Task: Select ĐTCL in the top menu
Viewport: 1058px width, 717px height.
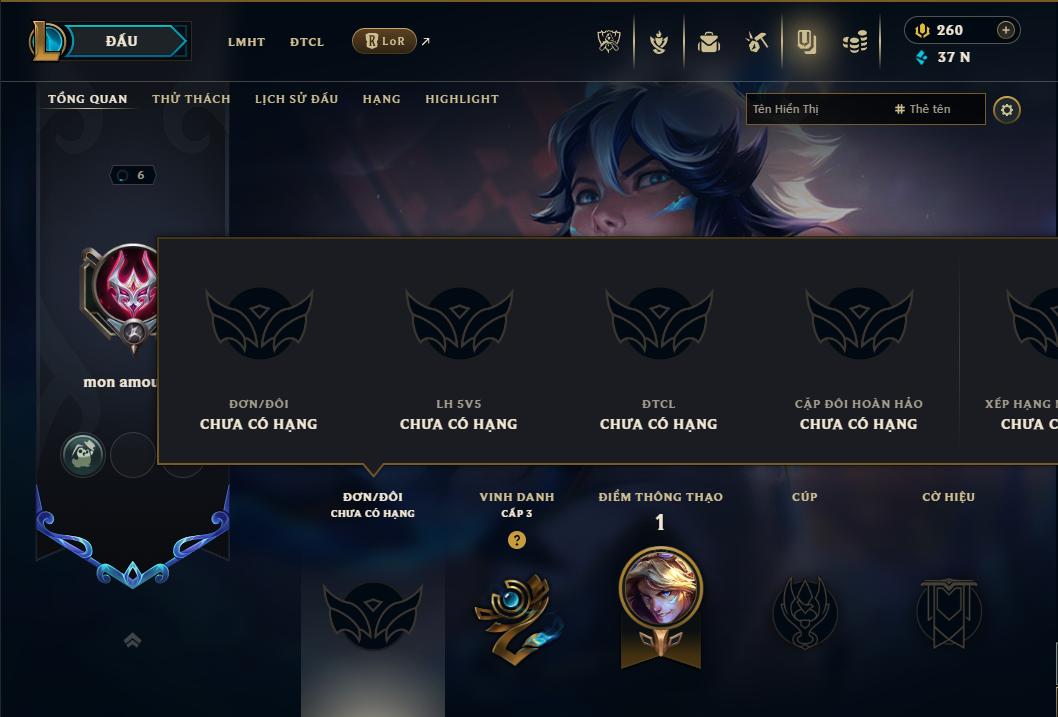Action: tap(307, 42)
